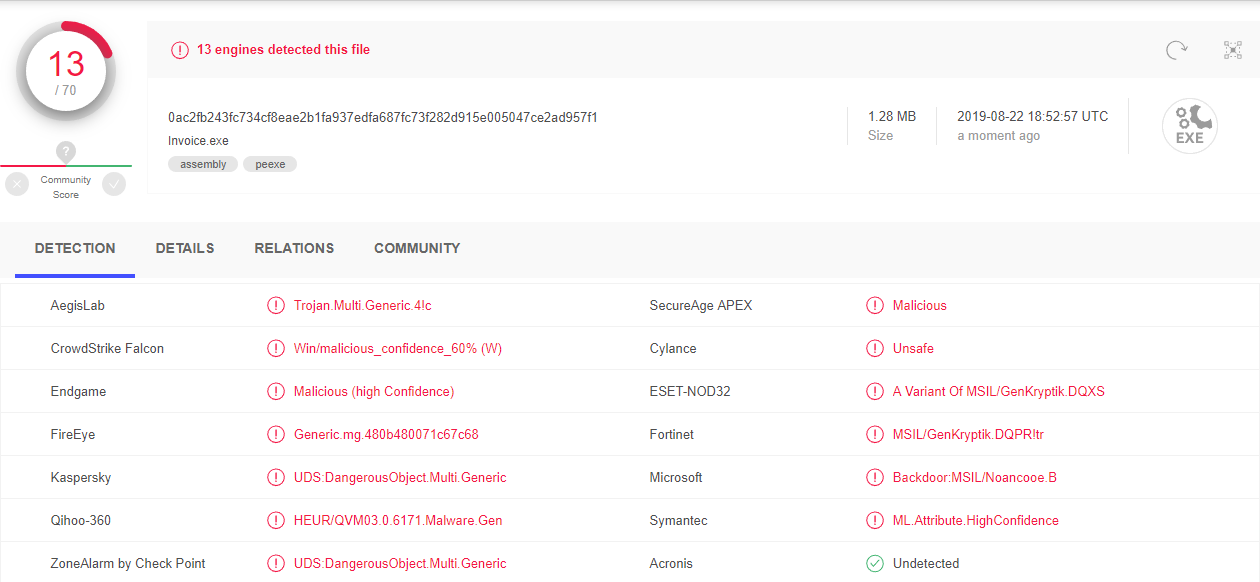Screen dimensions: 1260x582
Task: Click the Qihoo-360 detection alert icon
Action: pos(276,521)
